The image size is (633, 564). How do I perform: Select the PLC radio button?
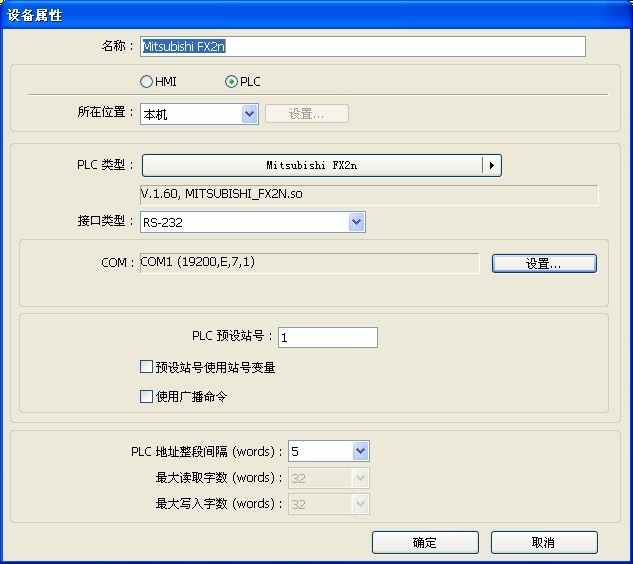tap(231, 82)
